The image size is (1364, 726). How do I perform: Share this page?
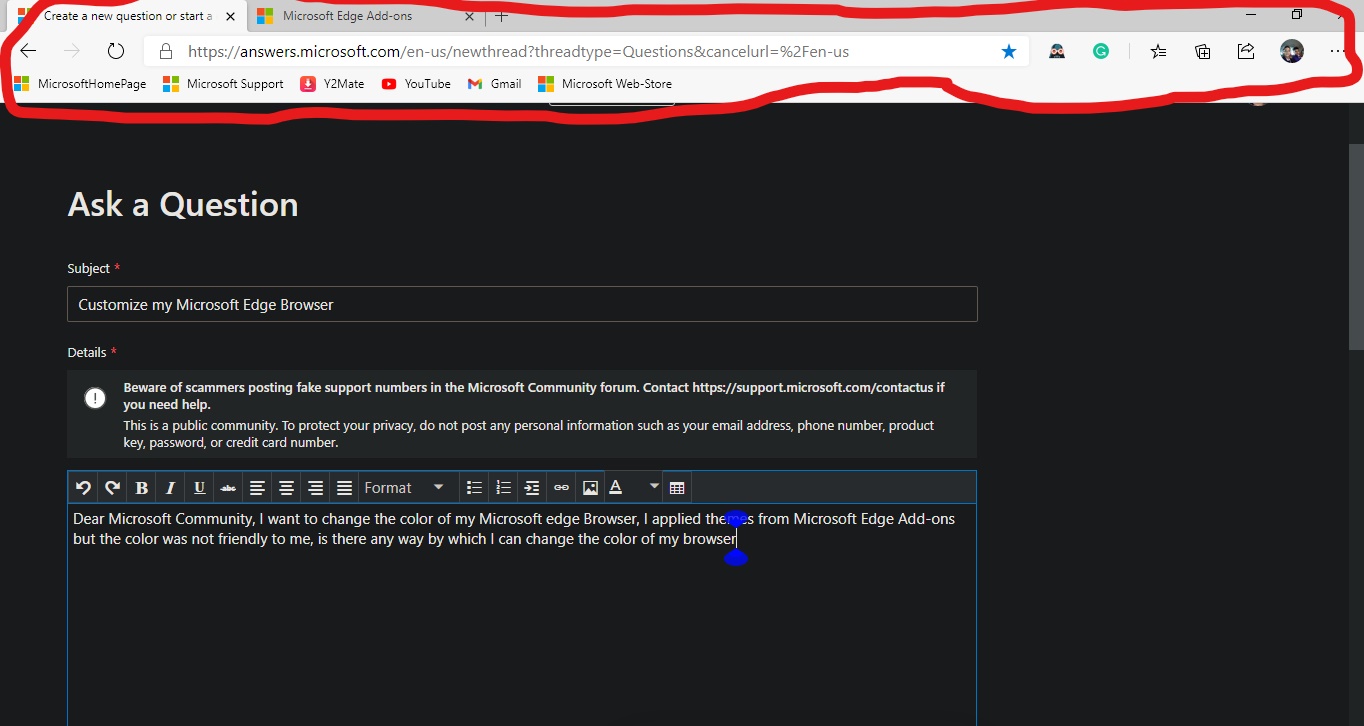tap(1246, 52)
